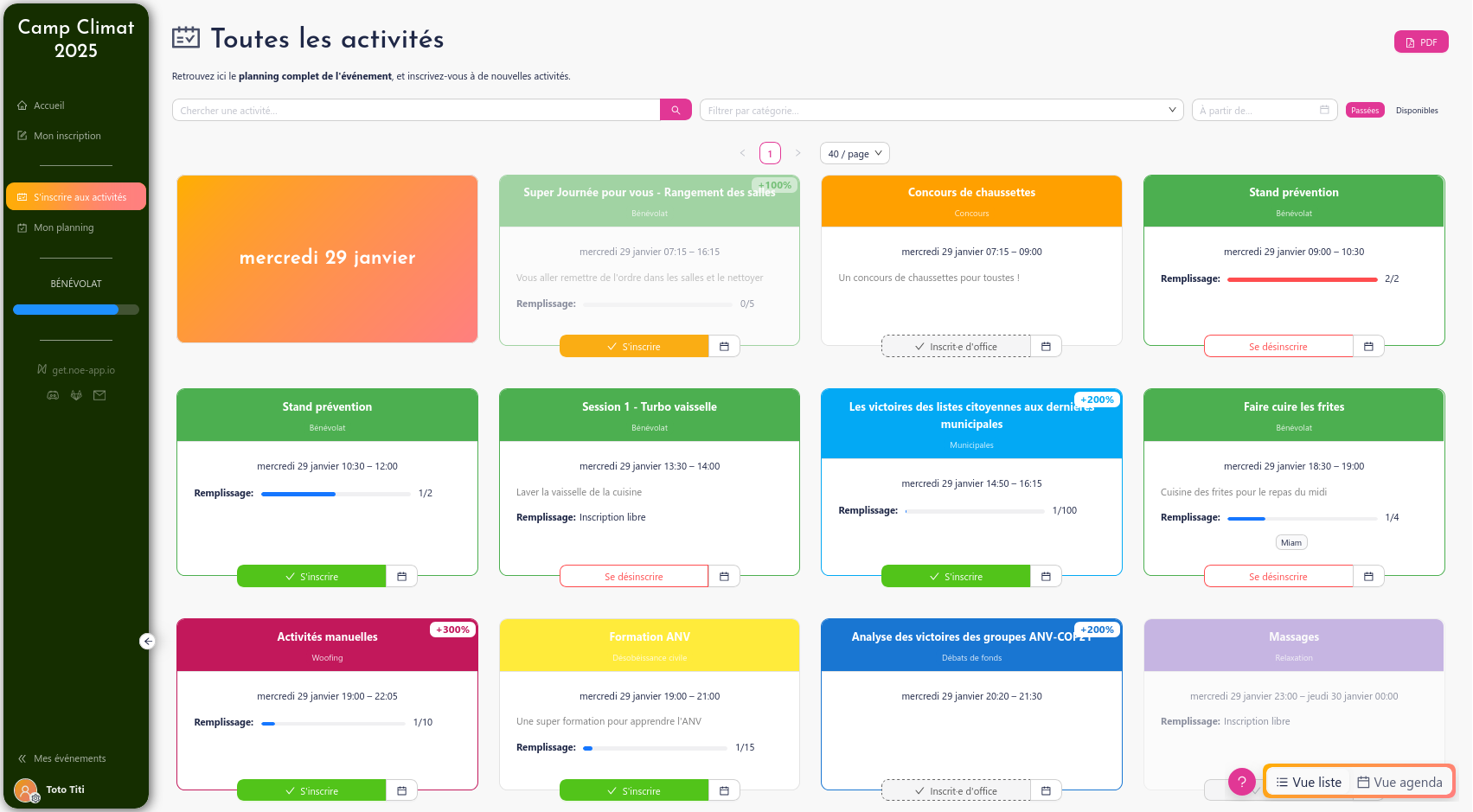Switch to Vue agenda
Screen dimensions: 1473x812
tap(1399, 782)
